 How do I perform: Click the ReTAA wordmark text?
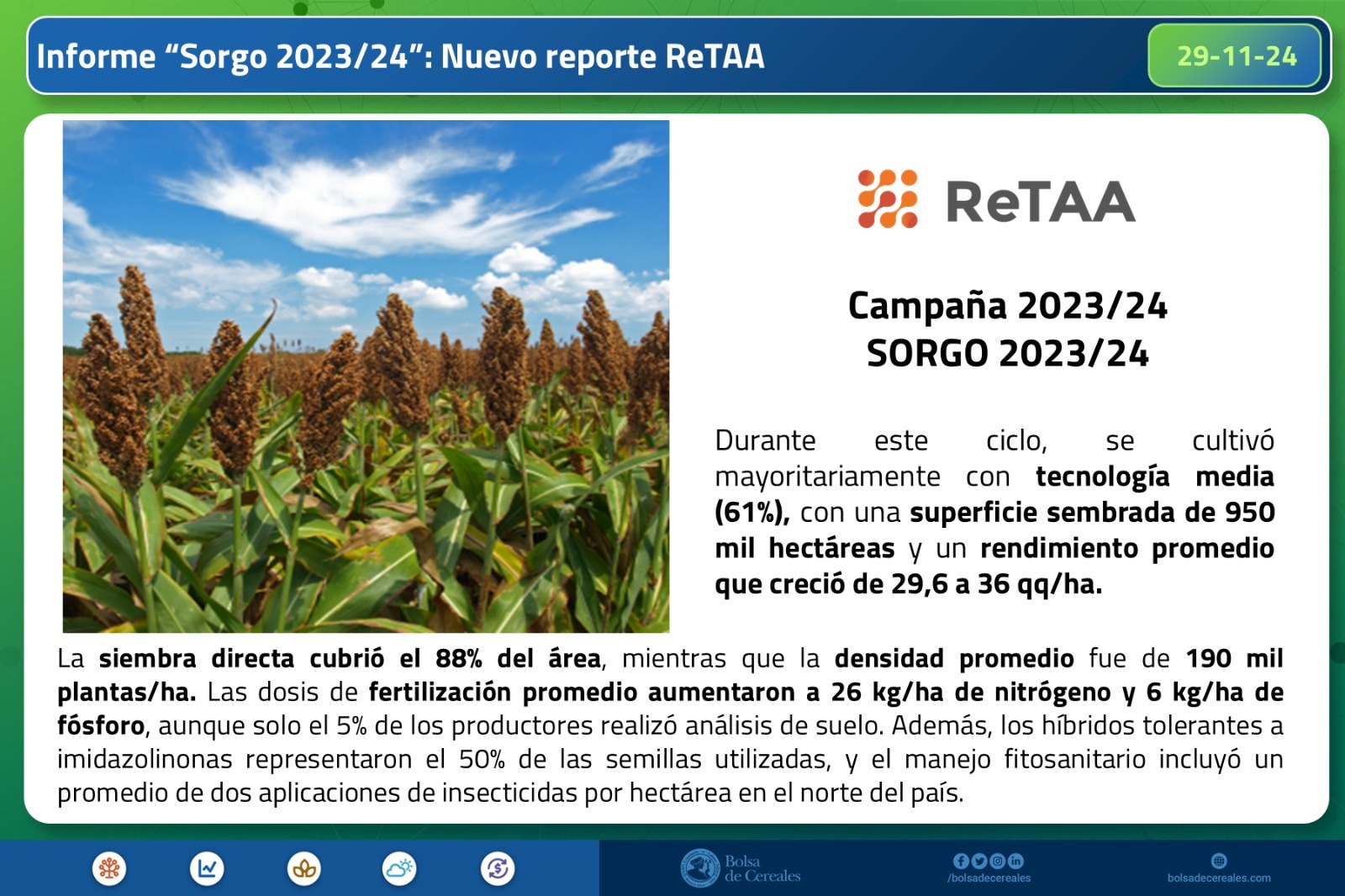[x=1040, y=202]
